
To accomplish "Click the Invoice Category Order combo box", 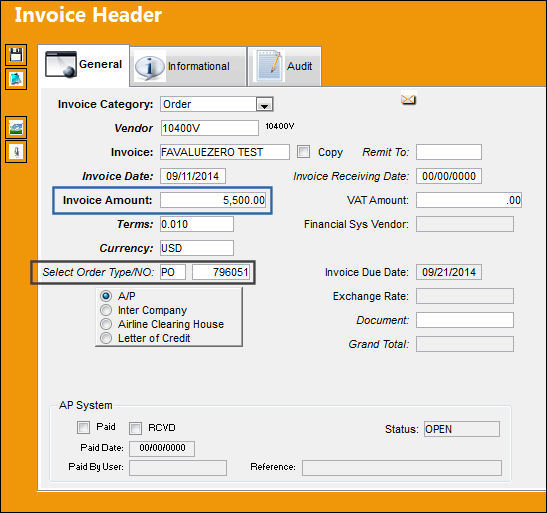I will point(217,104).
